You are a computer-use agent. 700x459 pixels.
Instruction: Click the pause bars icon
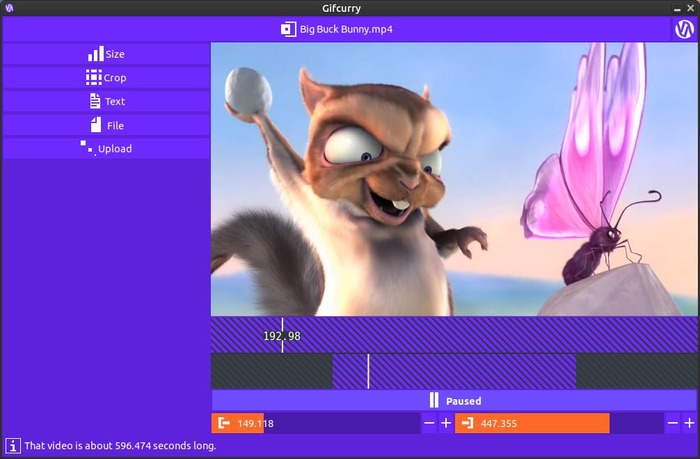pyautogui.click(x=434, y=400)
